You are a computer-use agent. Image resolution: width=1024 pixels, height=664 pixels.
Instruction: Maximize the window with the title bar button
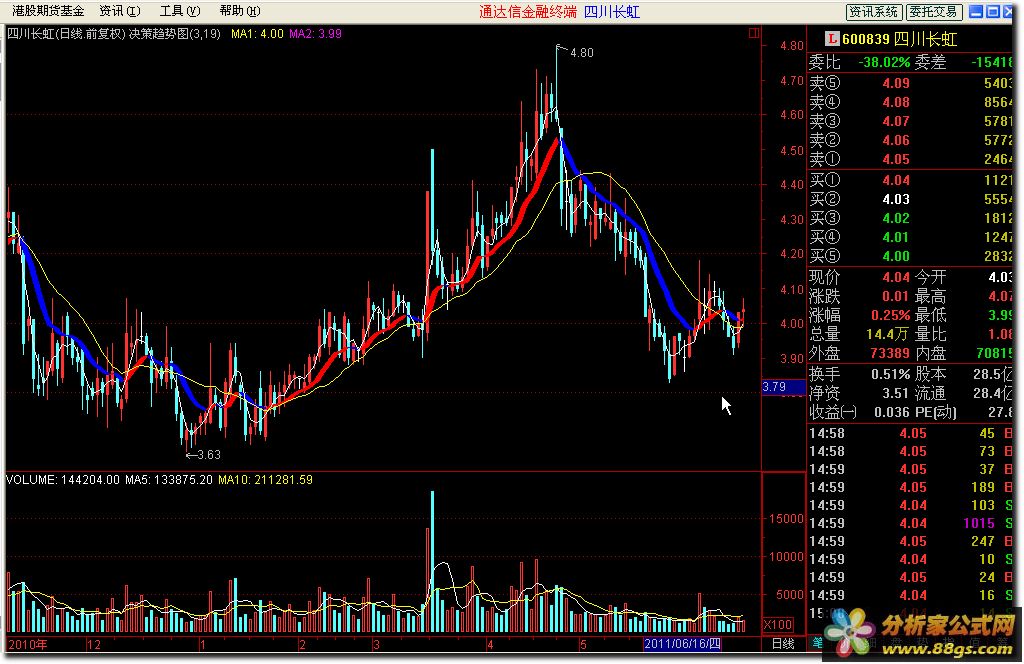993,12
